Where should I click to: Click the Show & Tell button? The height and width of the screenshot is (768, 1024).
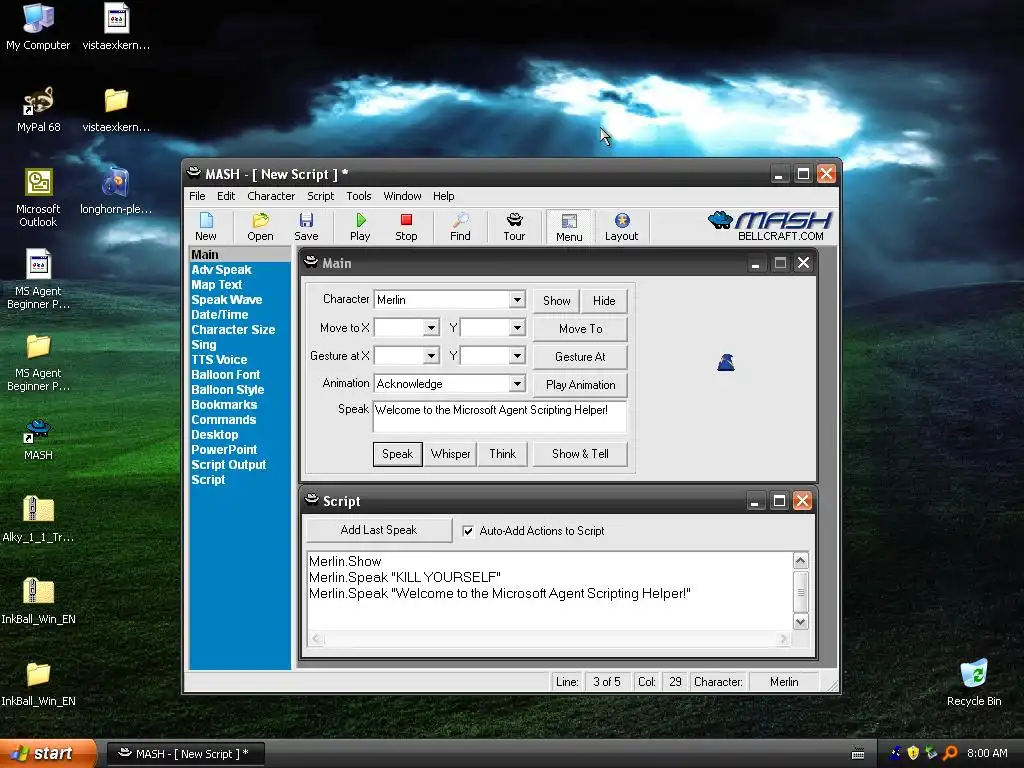click(x=581, y=454)
